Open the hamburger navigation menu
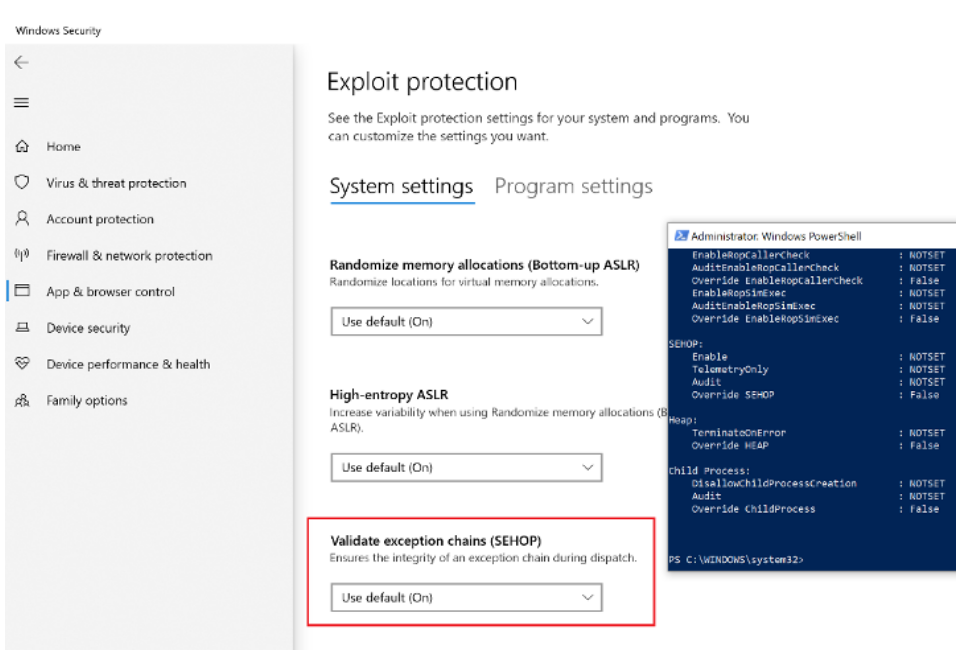Viewport: 960px width, 659px height. point(21,102)
